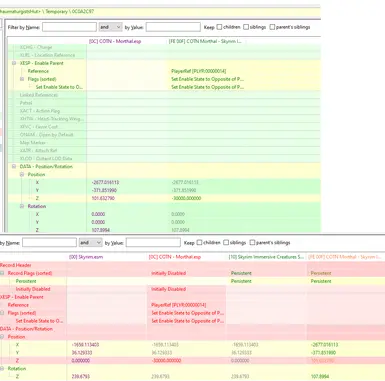Collapse the Rotation node in lower panel
The image size is (385, 381).
pyautogui.click(x=2, y=368)
